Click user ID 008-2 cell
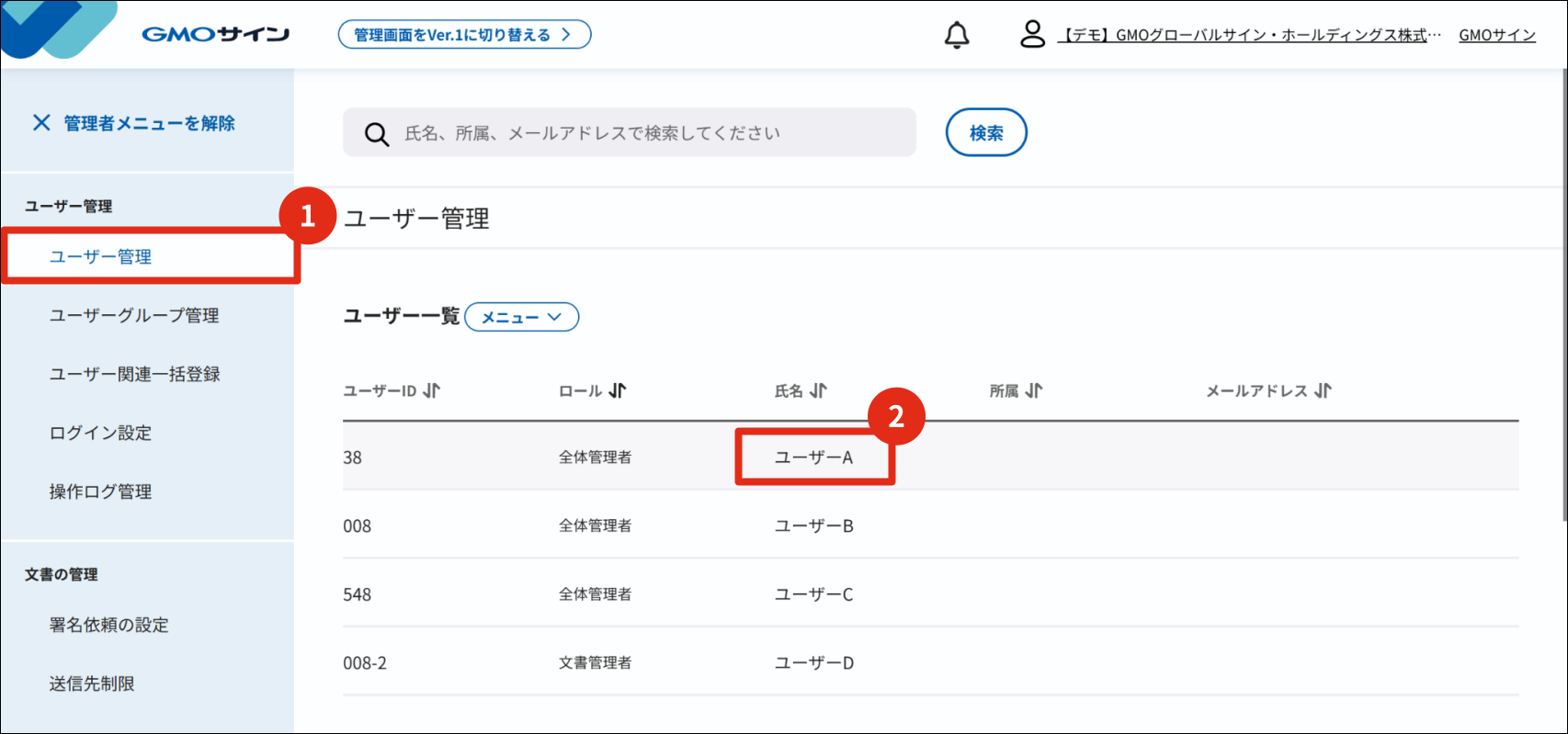Screen dimensions: 1568x734 365,663
